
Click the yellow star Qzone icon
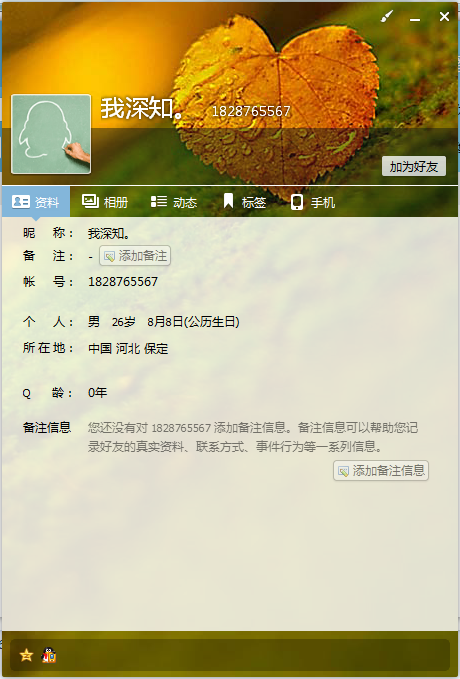point(26,655)
